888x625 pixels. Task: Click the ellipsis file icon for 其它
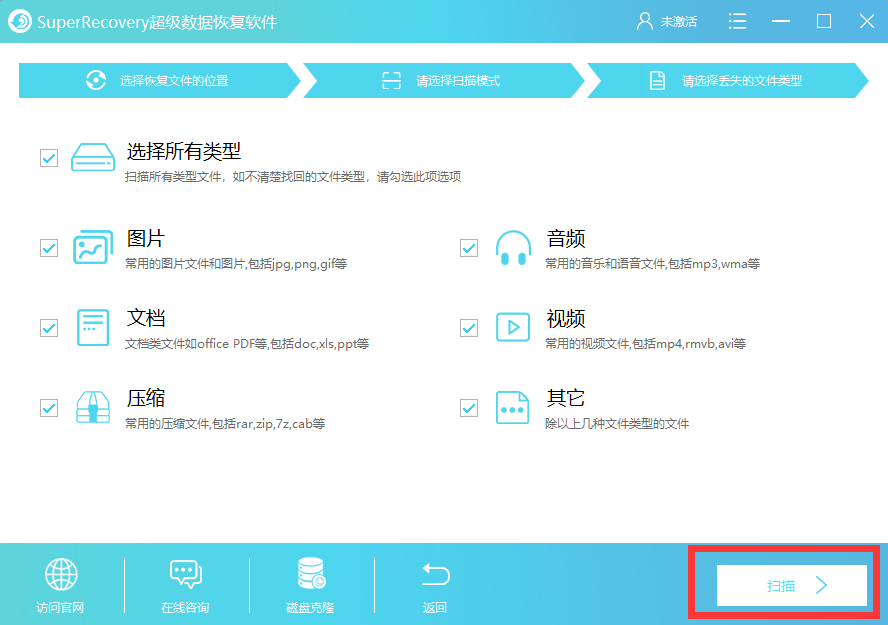tap(513, 408)
